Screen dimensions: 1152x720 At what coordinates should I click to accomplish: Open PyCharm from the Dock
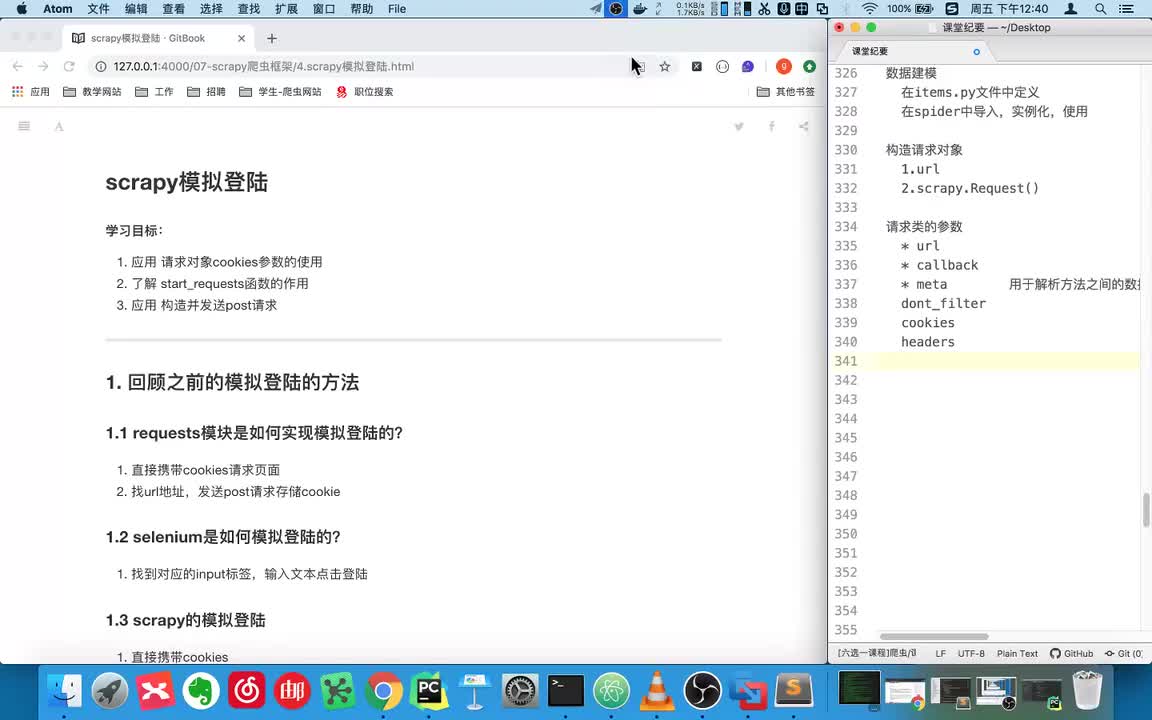[429, 691]
